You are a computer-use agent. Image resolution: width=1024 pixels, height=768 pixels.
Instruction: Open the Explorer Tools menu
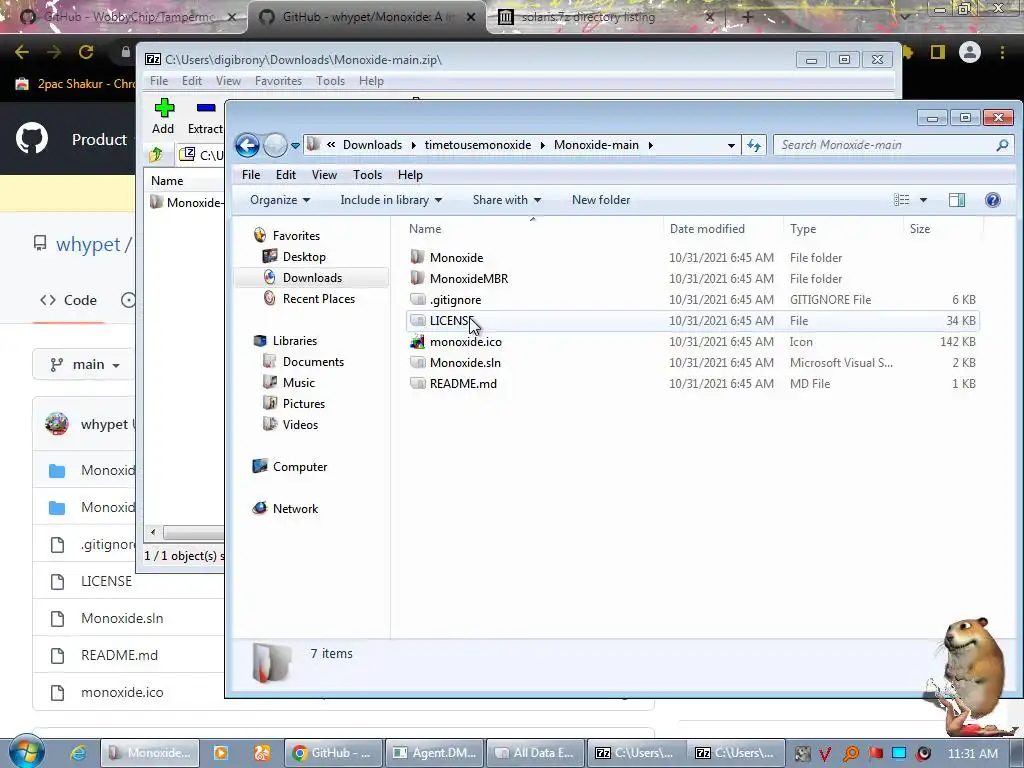[367, 175]
